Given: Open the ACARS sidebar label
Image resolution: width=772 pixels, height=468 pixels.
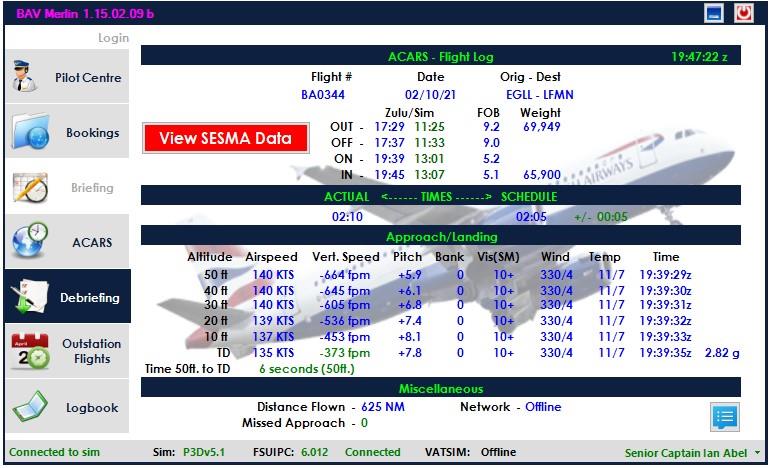Looking at the screenshot, I should click(92, 243).
